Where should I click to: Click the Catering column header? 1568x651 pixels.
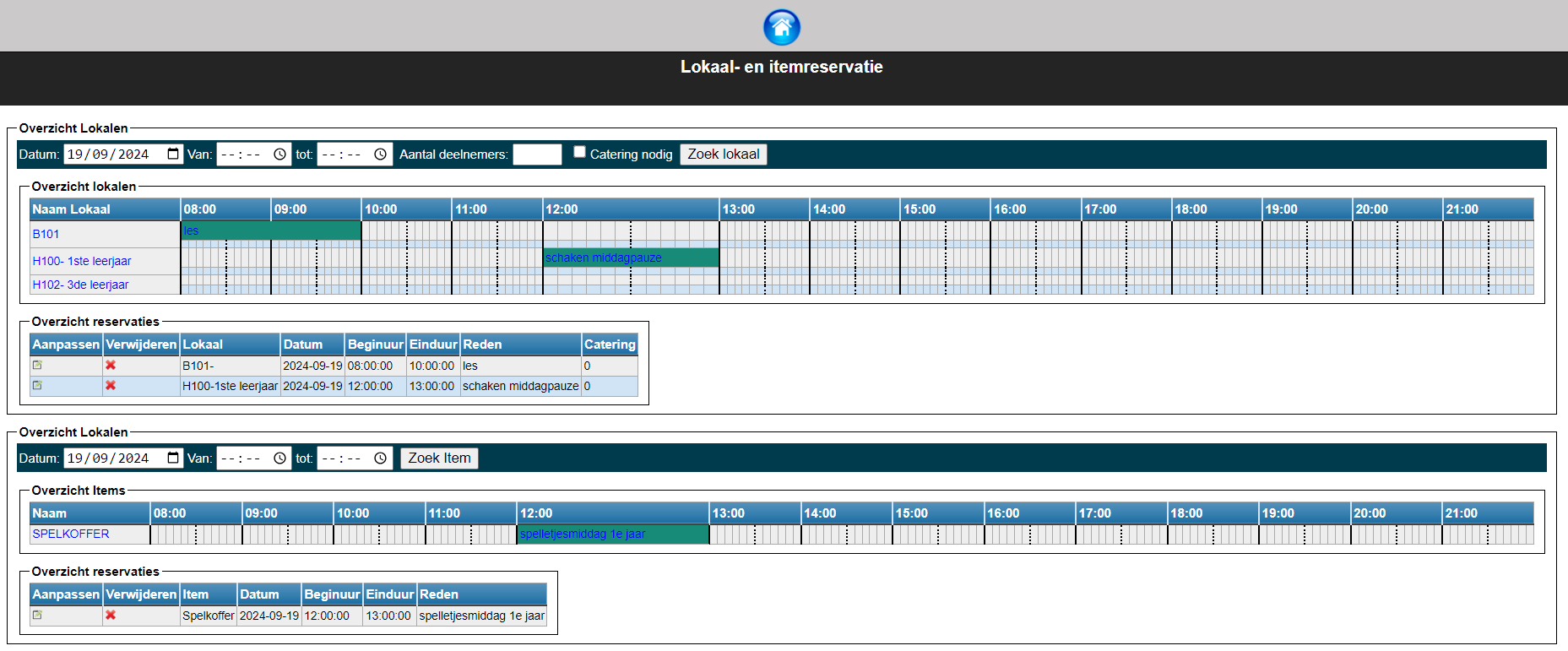click(x=610, y=344)
